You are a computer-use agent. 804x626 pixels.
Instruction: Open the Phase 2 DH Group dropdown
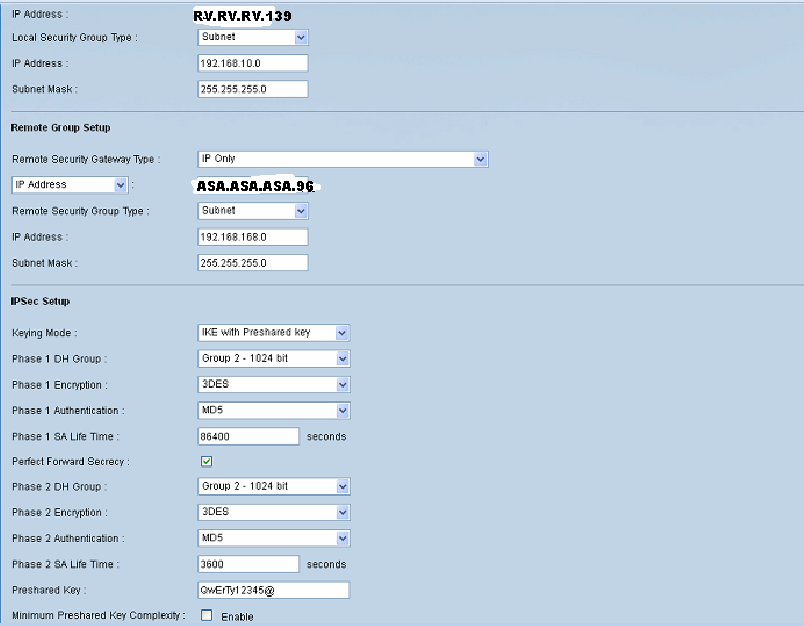[x=274, y=487]
